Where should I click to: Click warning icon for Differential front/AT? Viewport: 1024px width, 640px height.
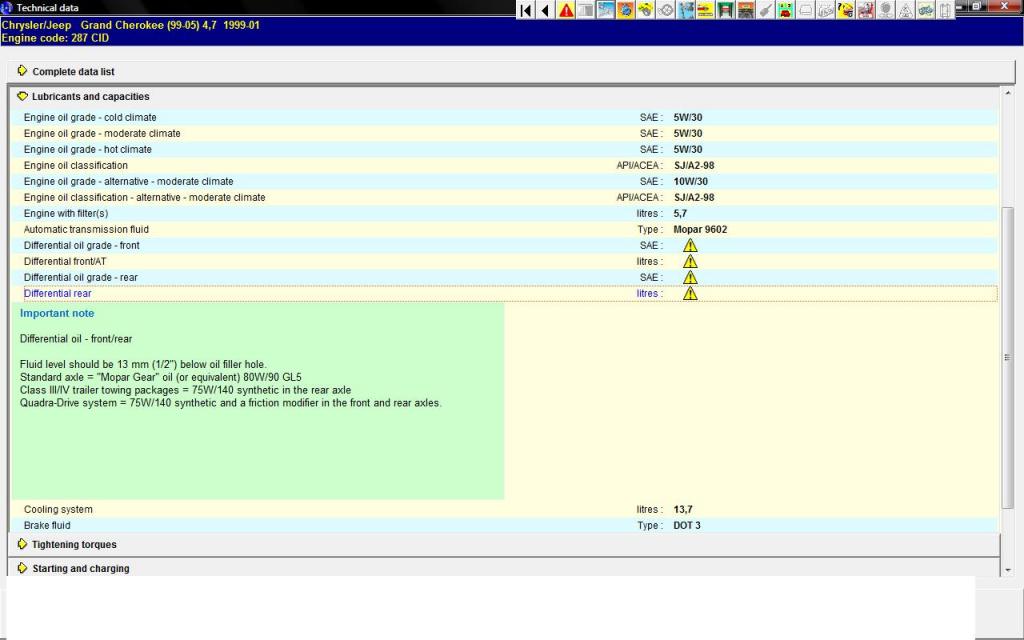pyautogui.click(x=690, y=261)
